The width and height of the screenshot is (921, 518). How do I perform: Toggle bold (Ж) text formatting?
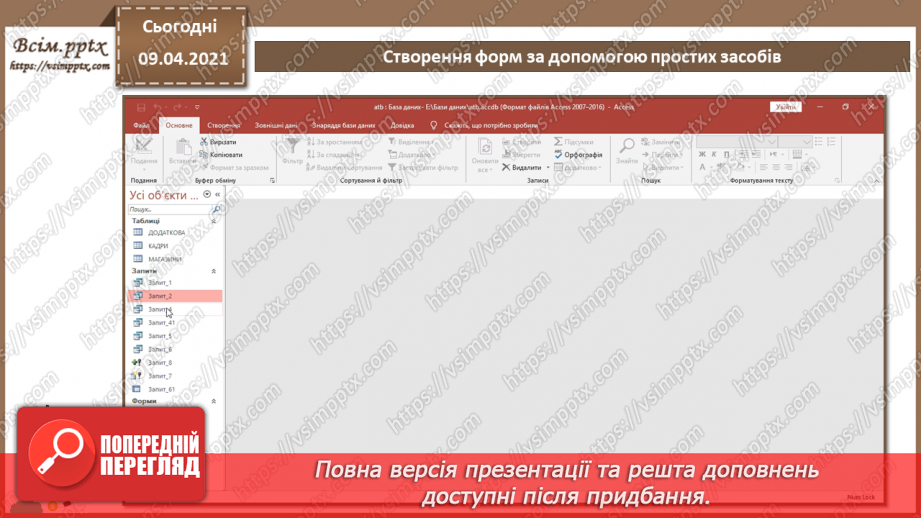tap(702, 155)
